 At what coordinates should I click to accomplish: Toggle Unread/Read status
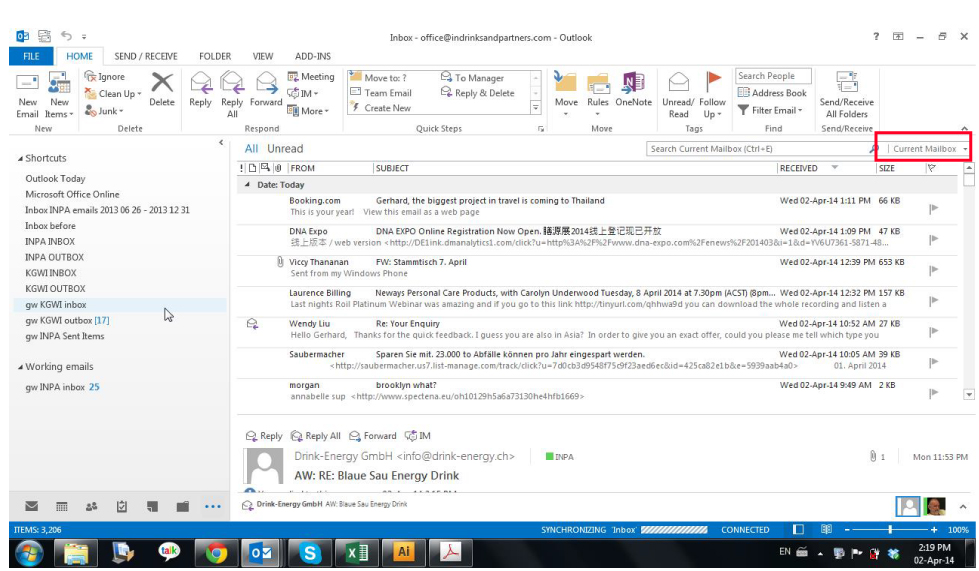(678, 95)
